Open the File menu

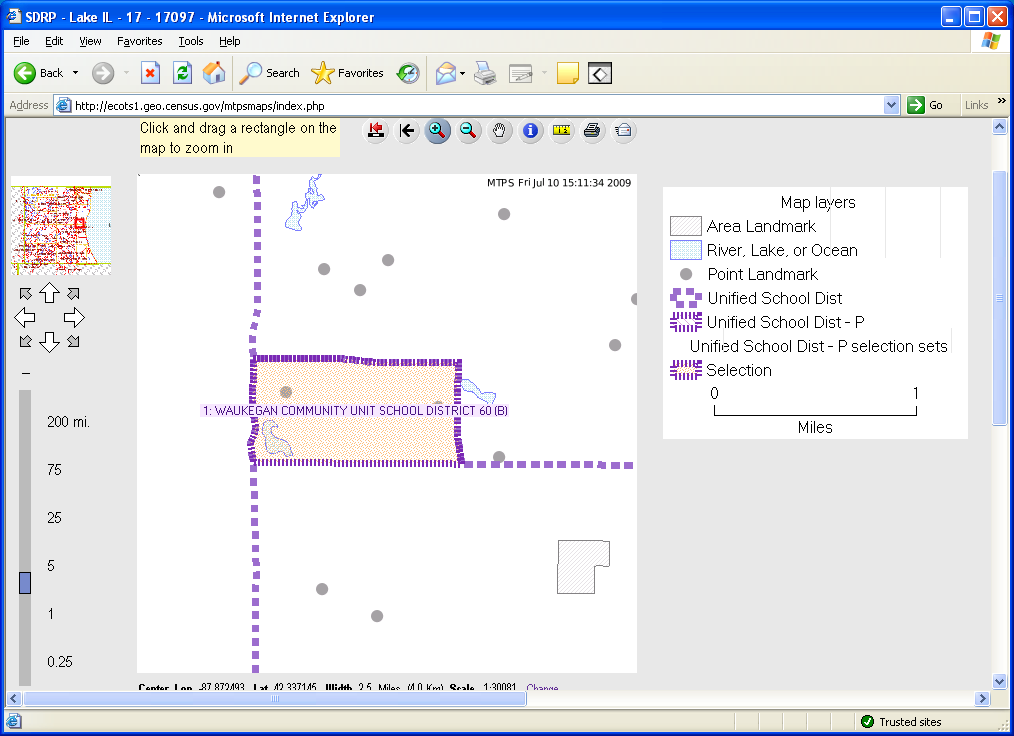coord(21,41)
